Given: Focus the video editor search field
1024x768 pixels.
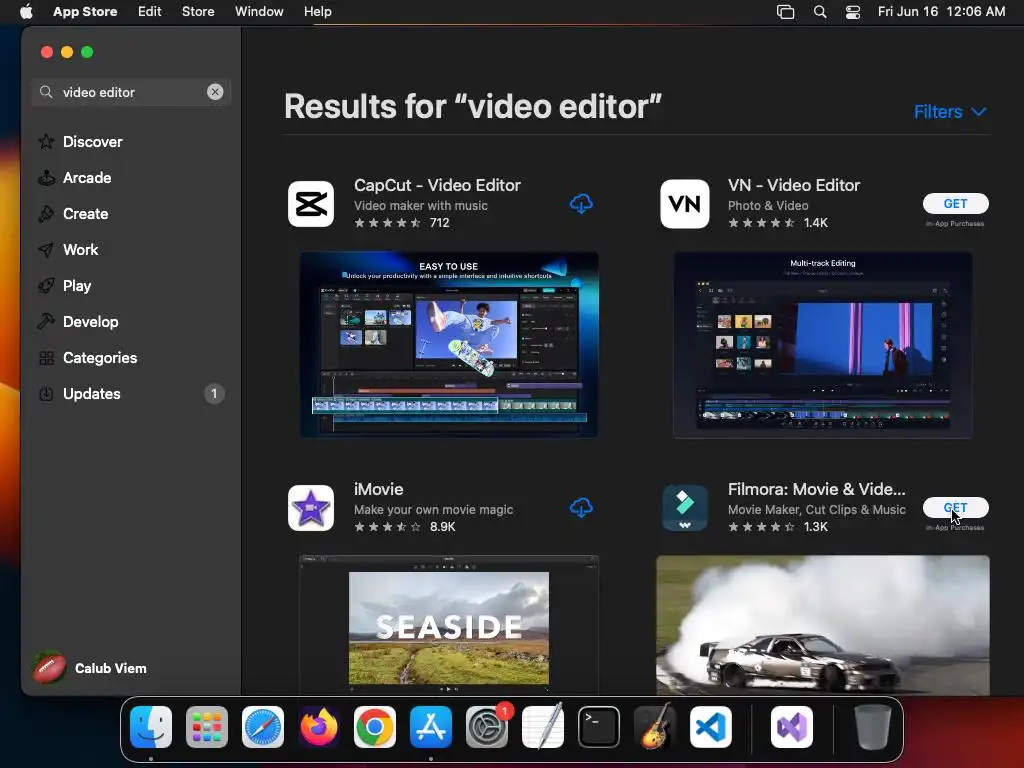Looking at the screenshot, I should (x=131, y=92).
